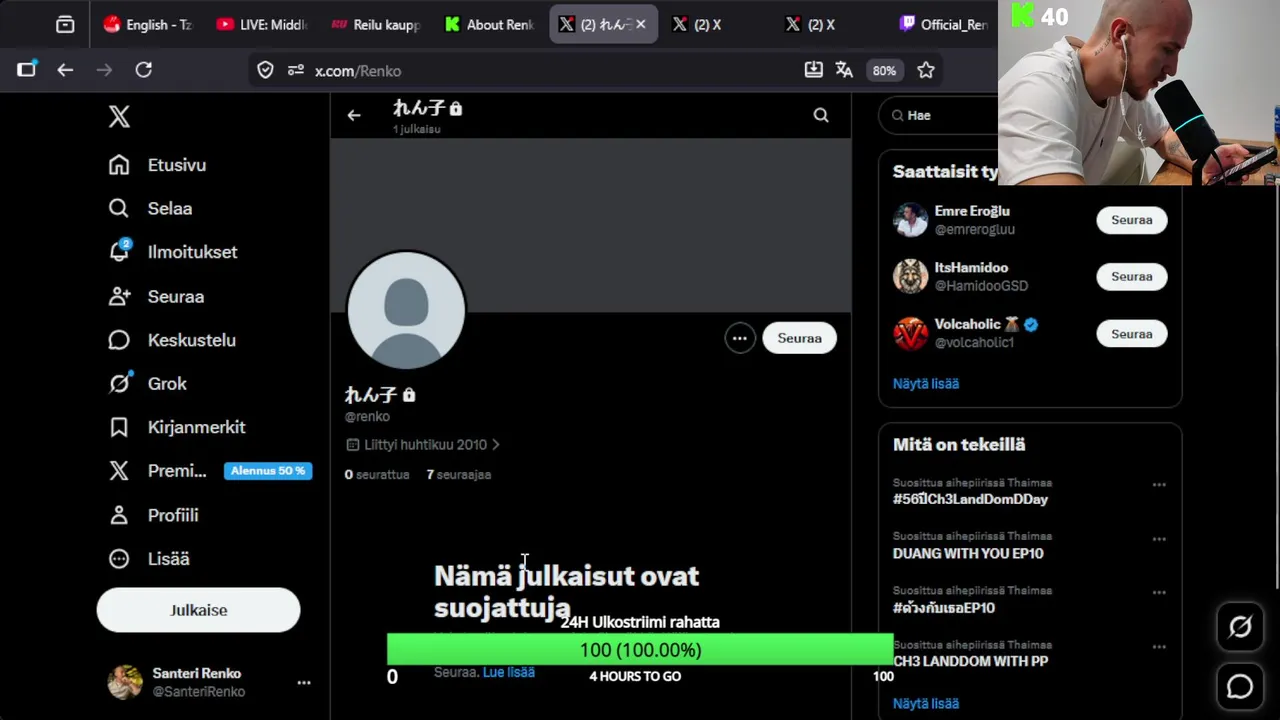
Task: Open options for DUANG WITH YOU EP10 trend
Action: point(1159,539)
